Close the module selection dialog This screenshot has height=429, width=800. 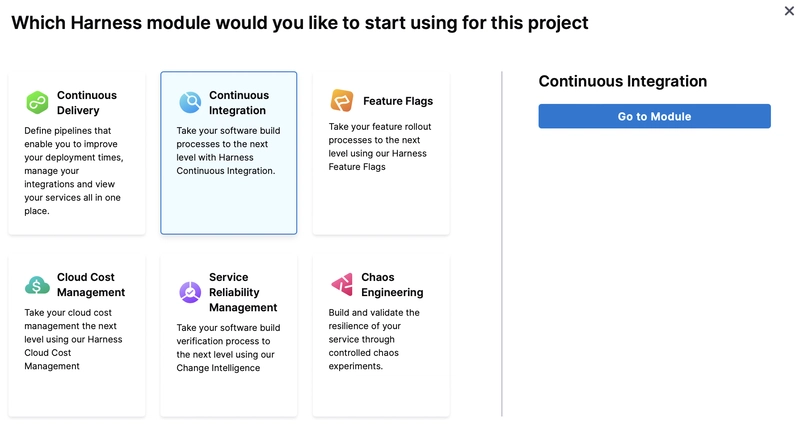[789, 11]
